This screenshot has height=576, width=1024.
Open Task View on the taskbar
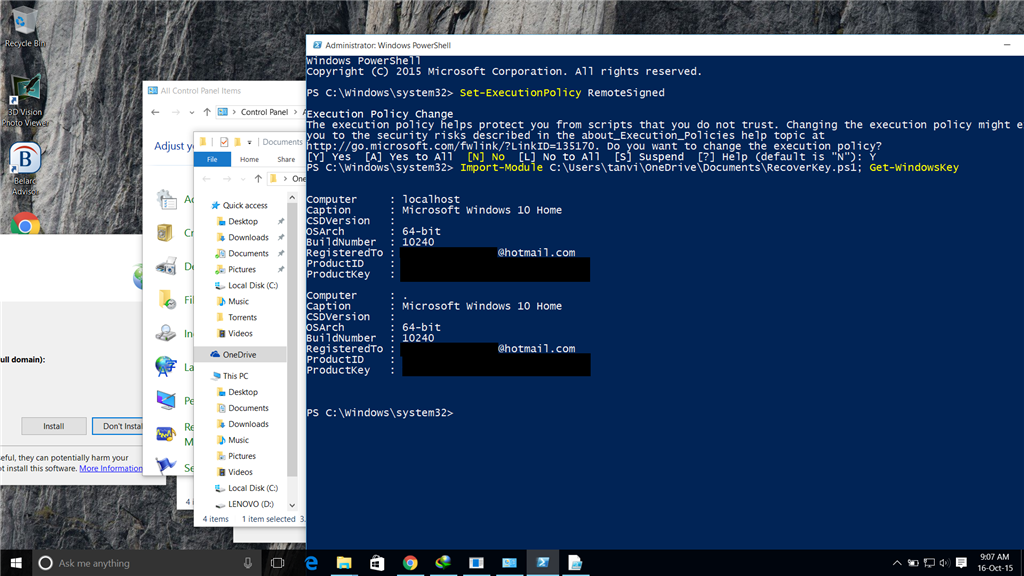coord(278,563)
